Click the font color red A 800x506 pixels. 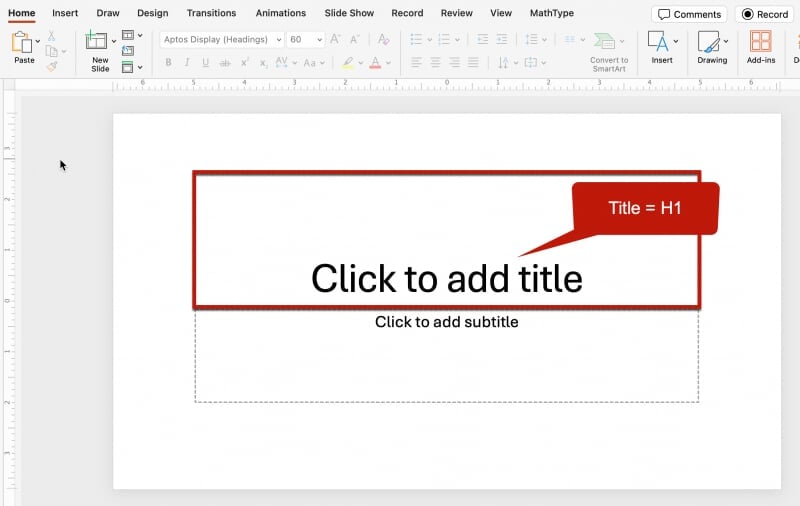(x=375, y=63)
